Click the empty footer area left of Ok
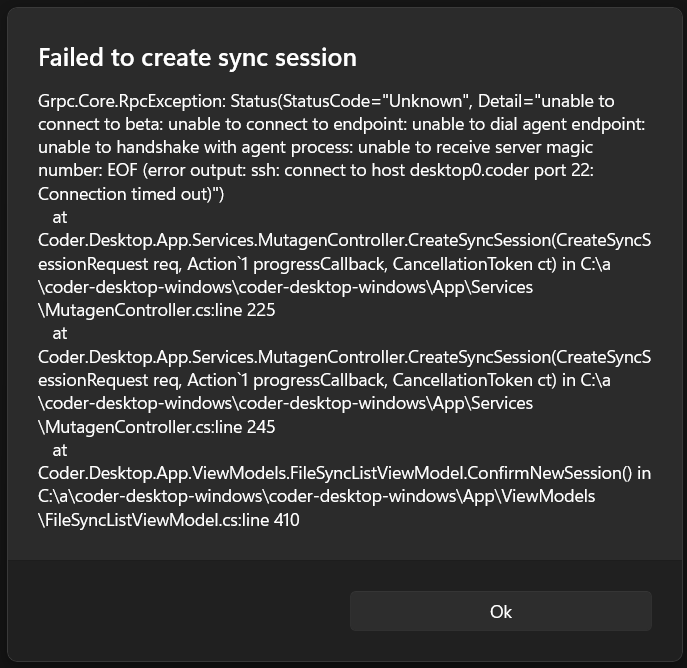Viewport: 687px width, 668px height. coord(180,611)
